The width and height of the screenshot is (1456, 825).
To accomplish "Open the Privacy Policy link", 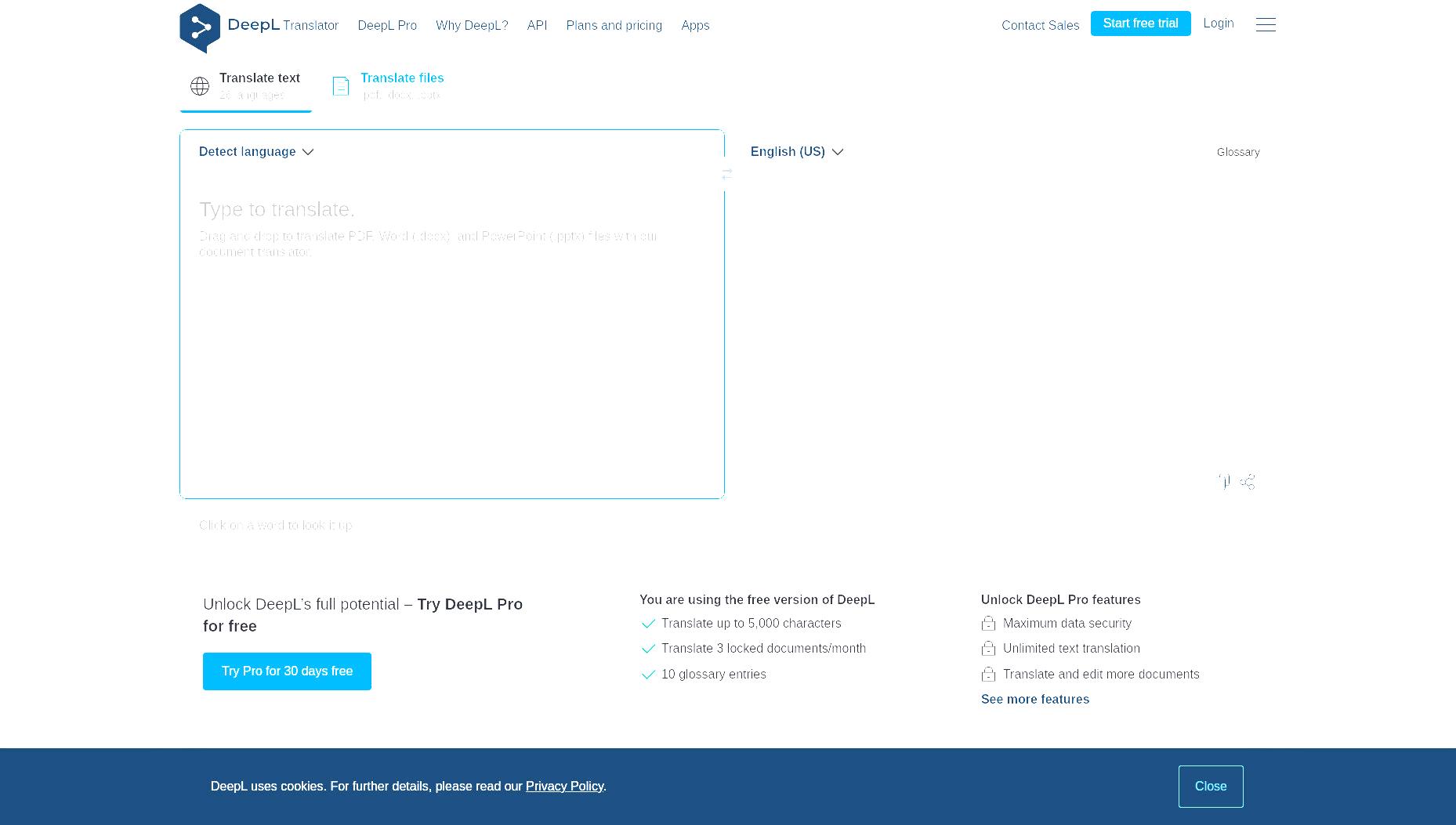I will [x=564, y=787].
